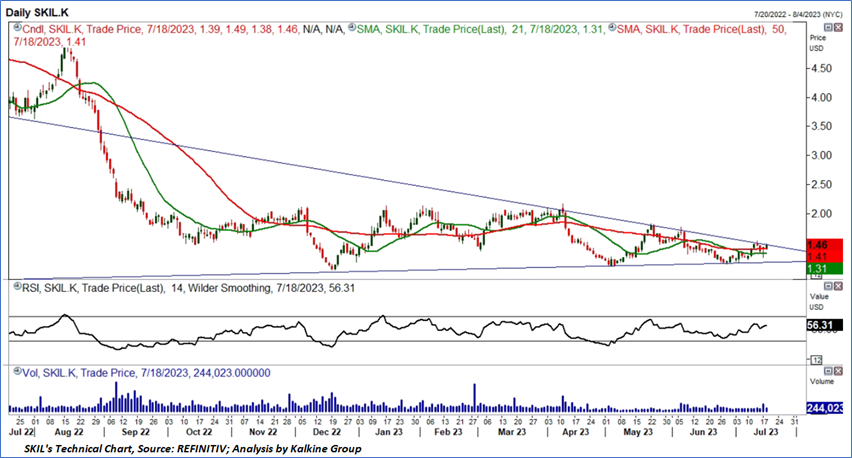The image size is (852, 458).
Task: Click the Mar 23 month label
Action: (512, 432)
